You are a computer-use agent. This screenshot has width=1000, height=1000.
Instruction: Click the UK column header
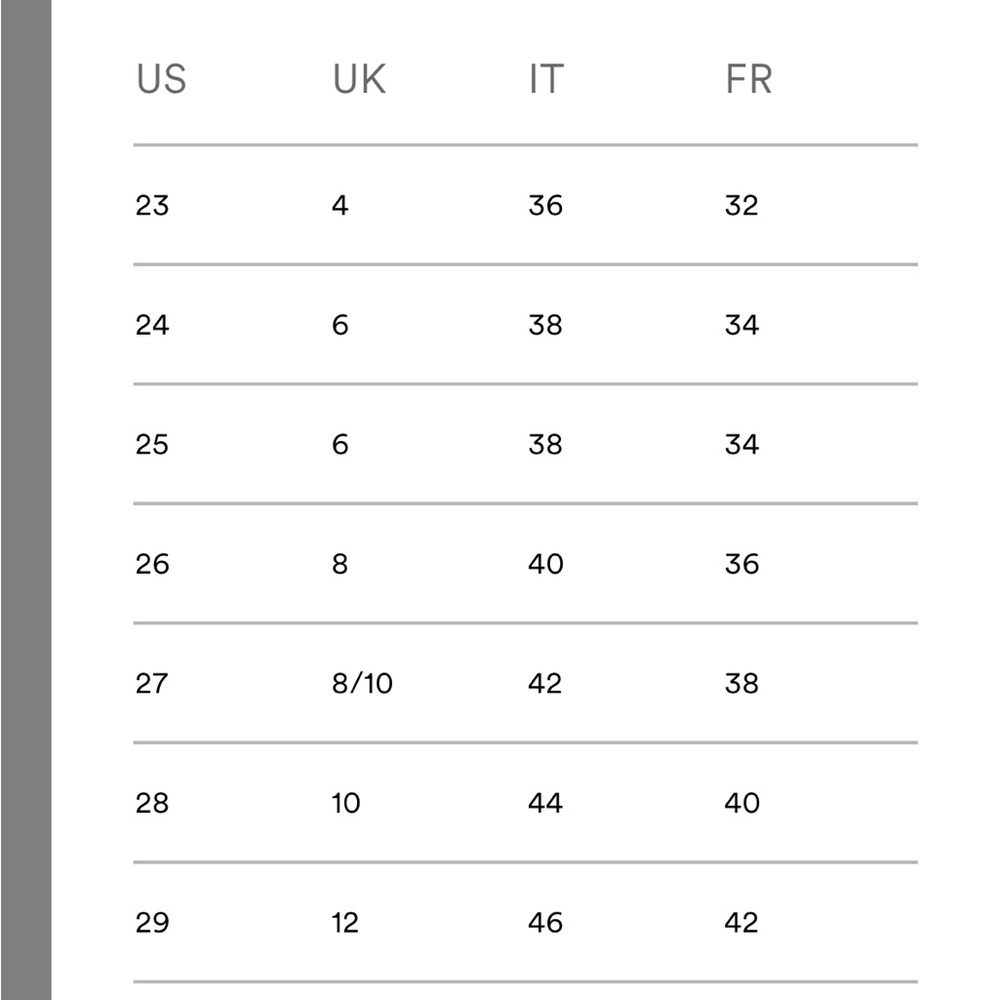click(x=359, y=79)
